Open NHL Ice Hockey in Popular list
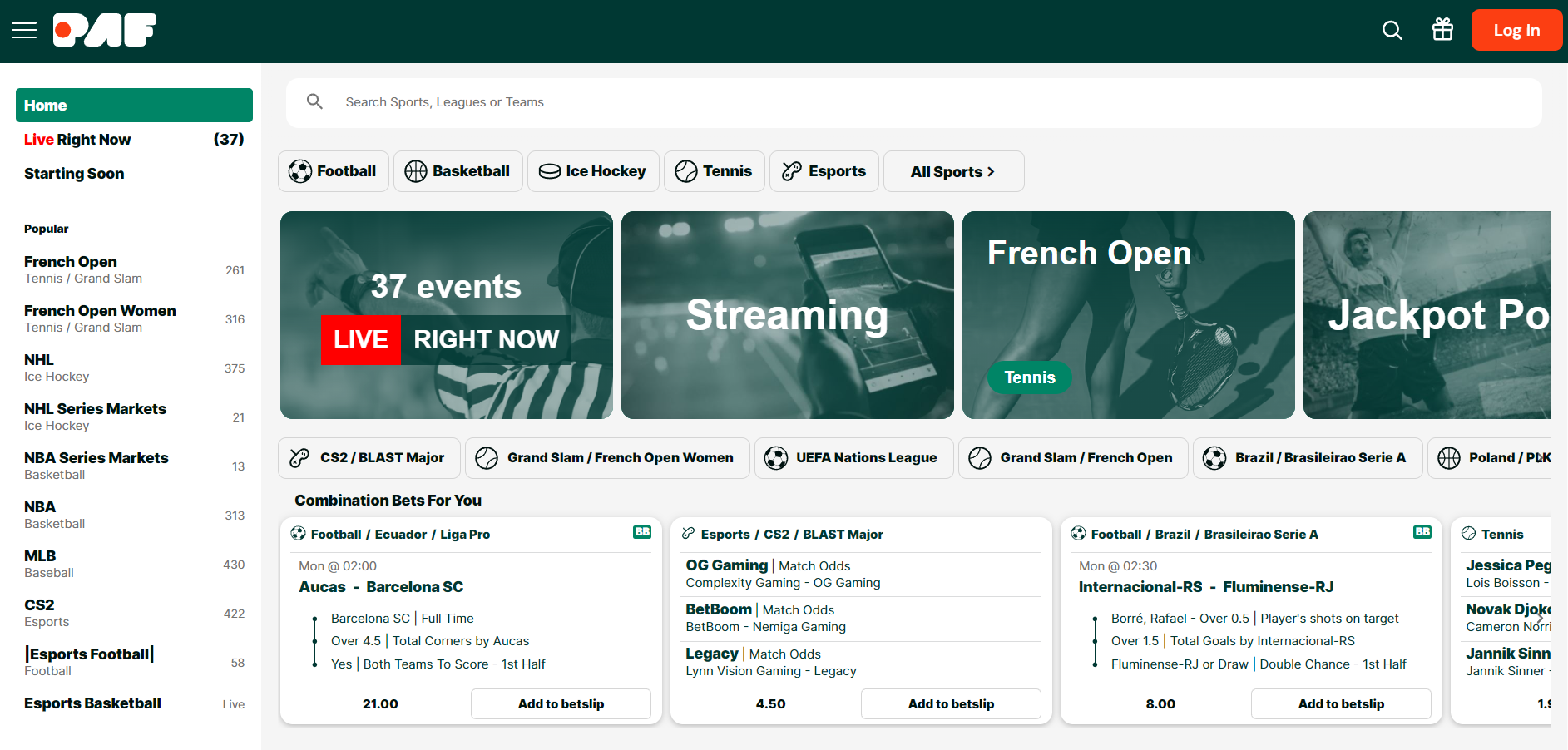Viewport: 1568px width, 750px height. (134, 368)
